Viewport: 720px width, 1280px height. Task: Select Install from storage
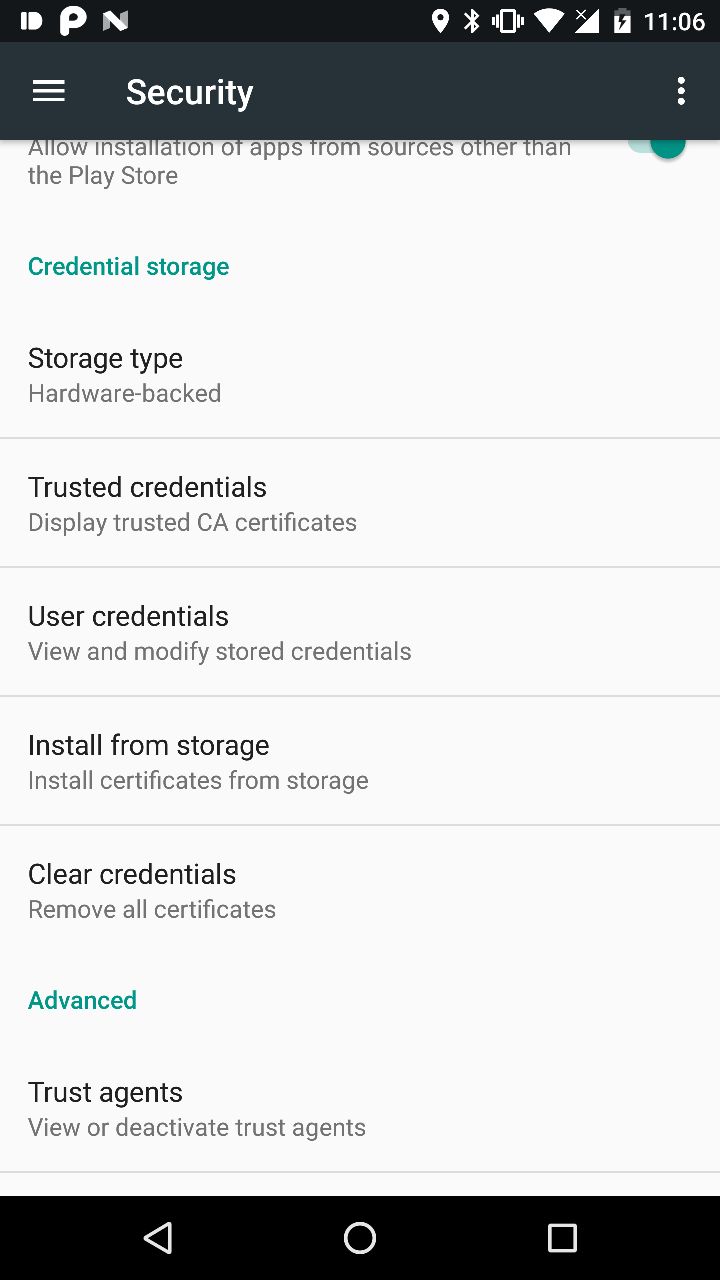point(360,761)
